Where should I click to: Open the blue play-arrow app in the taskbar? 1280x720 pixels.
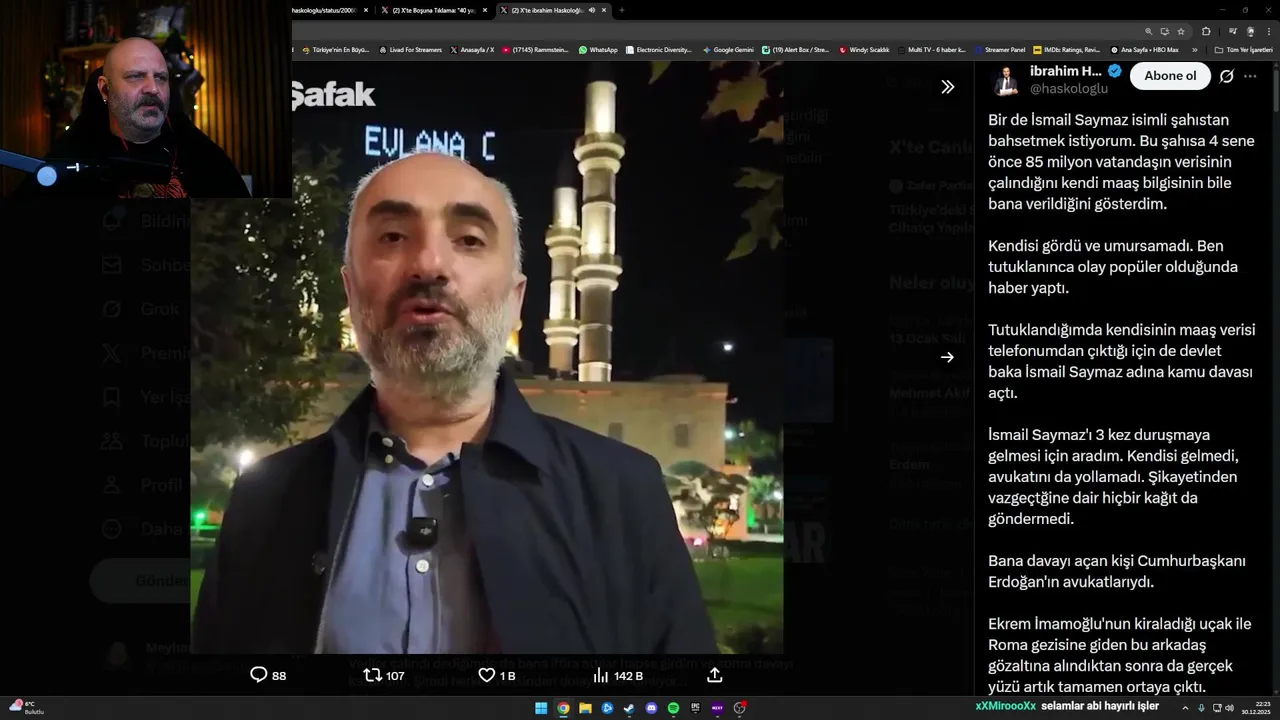pos(607,708)
